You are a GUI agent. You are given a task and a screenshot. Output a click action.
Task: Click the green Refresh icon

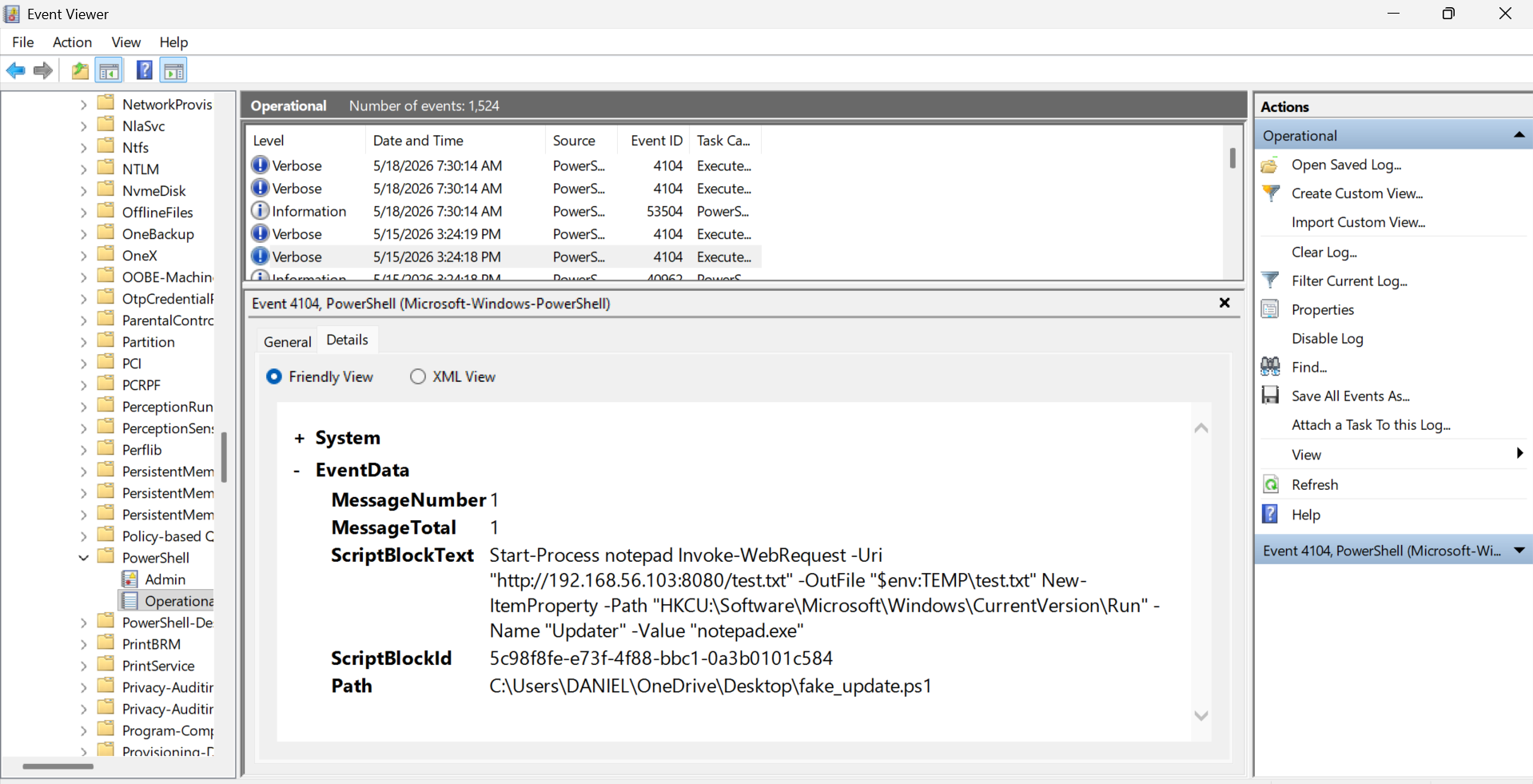(x=1271, y=484)
